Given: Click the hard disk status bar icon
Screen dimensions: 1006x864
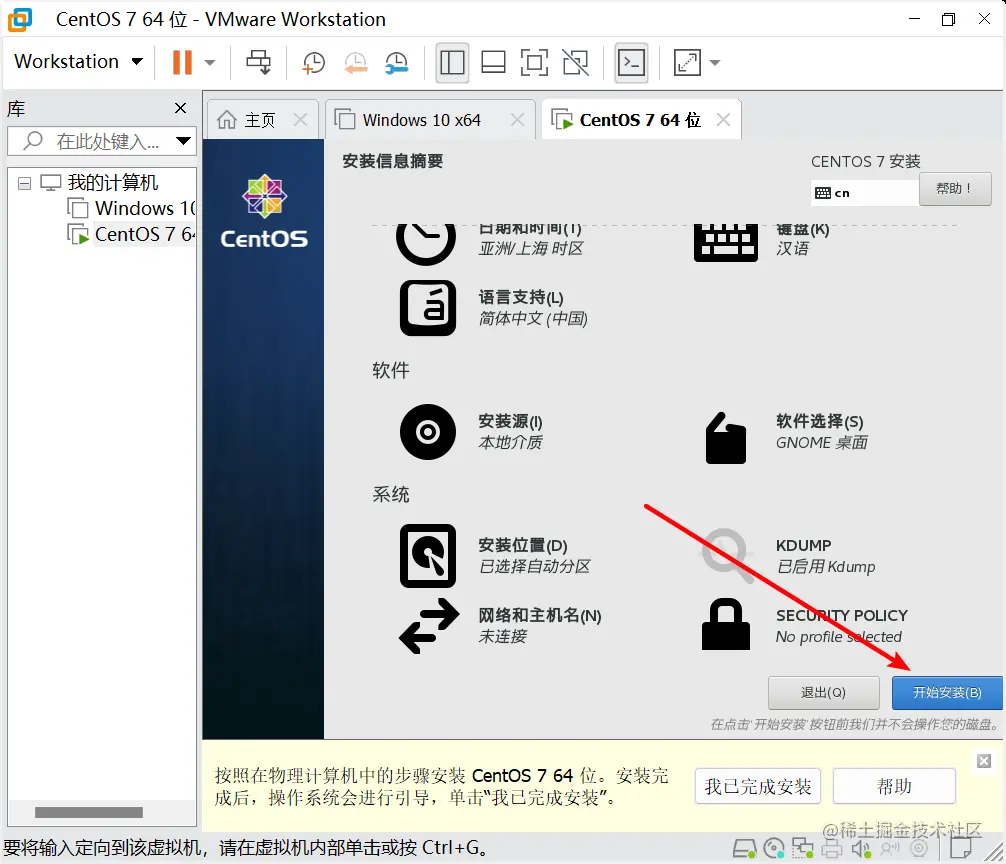Looking at the screenshot, I should (x=745, y=848).
